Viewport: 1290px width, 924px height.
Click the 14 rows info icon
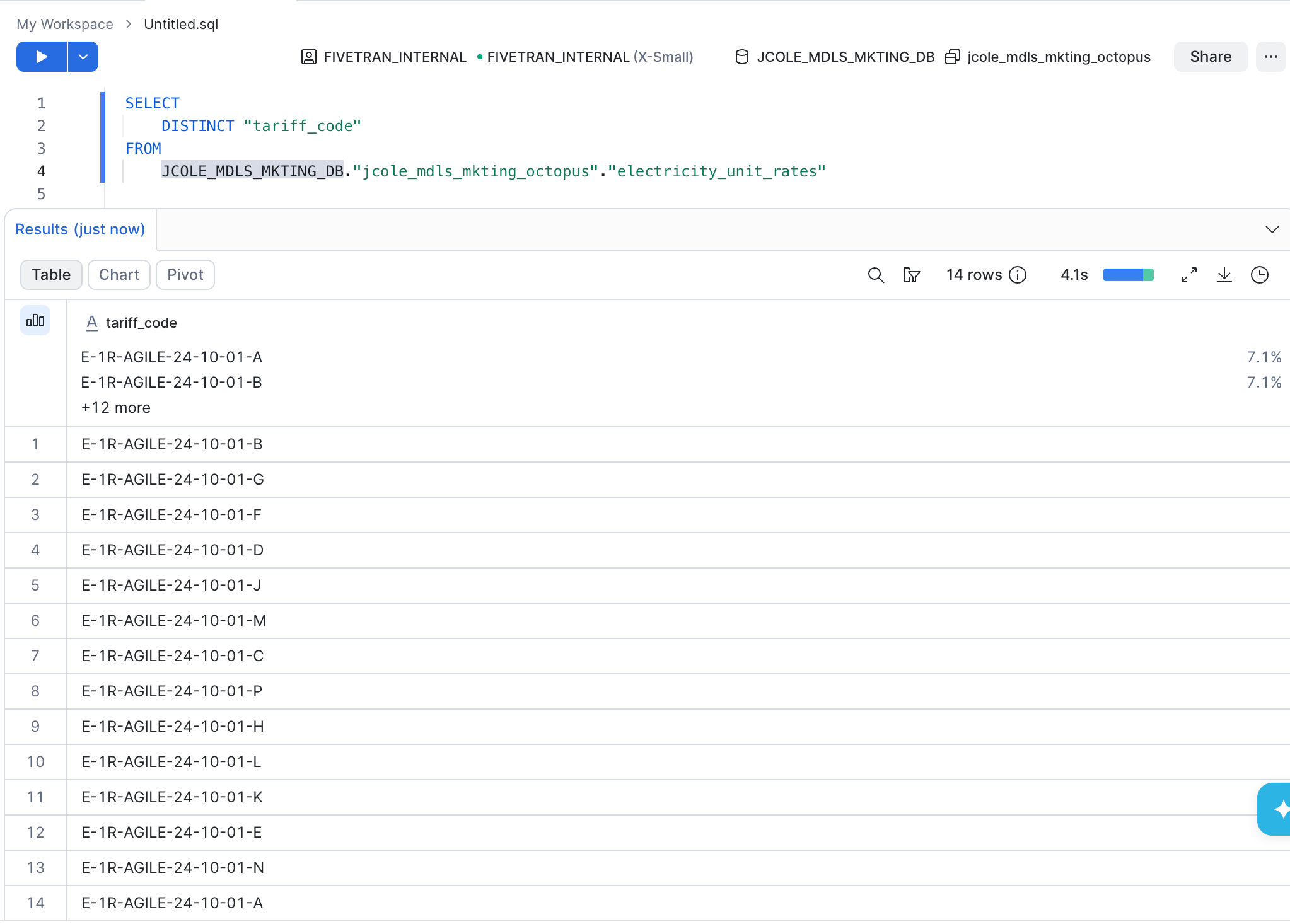[x=1018, y=275]
